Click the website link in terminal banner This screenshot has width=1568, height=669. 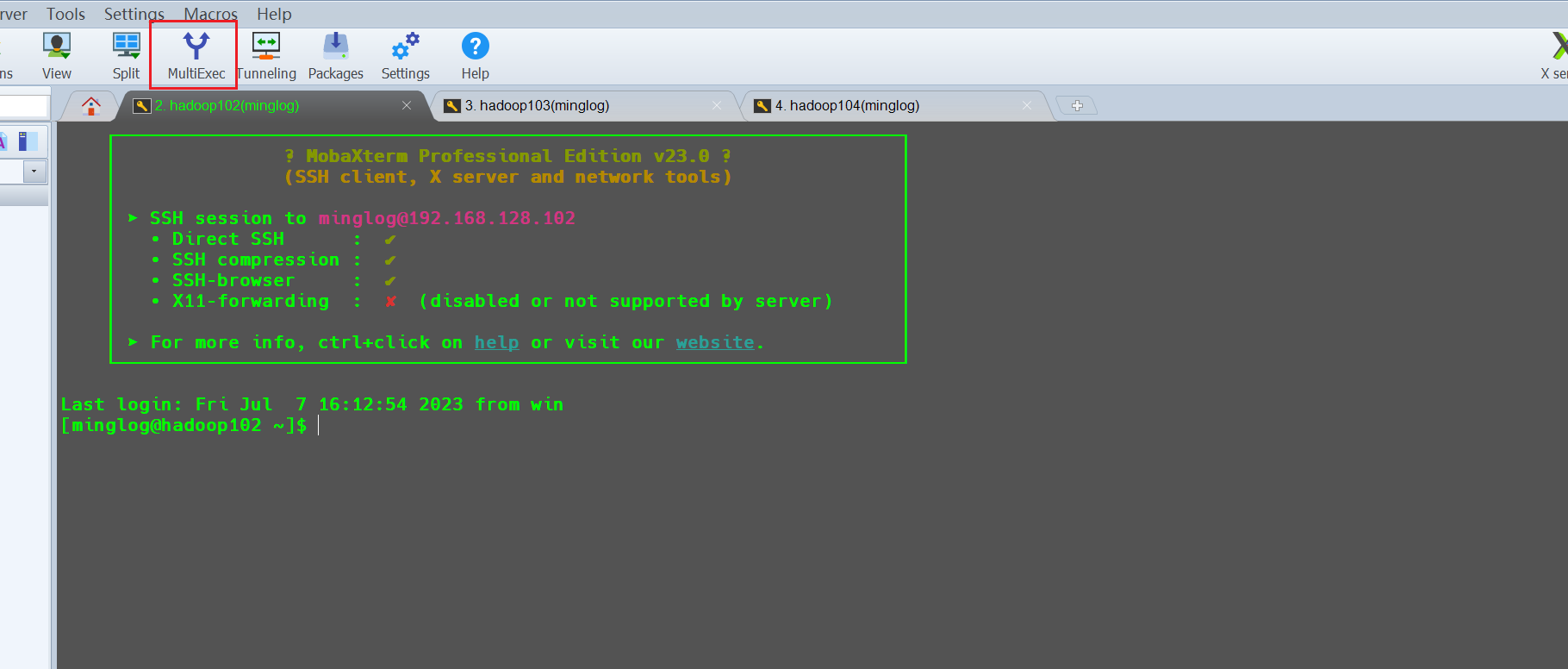715,342
